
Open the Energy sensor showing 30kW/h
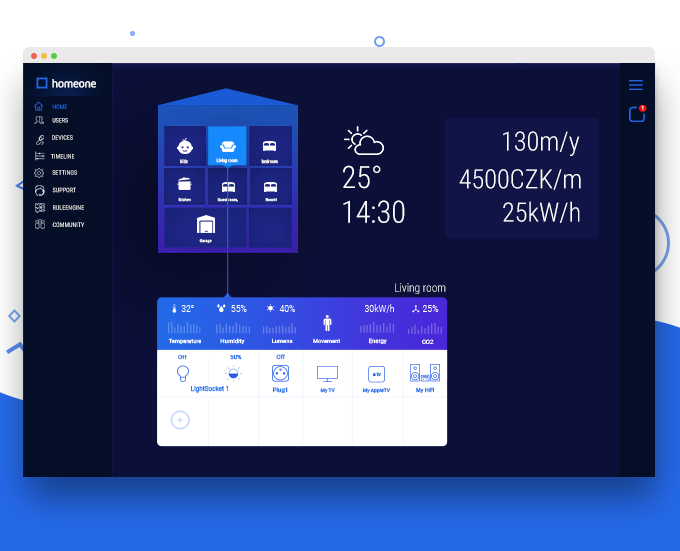[378, 324]
